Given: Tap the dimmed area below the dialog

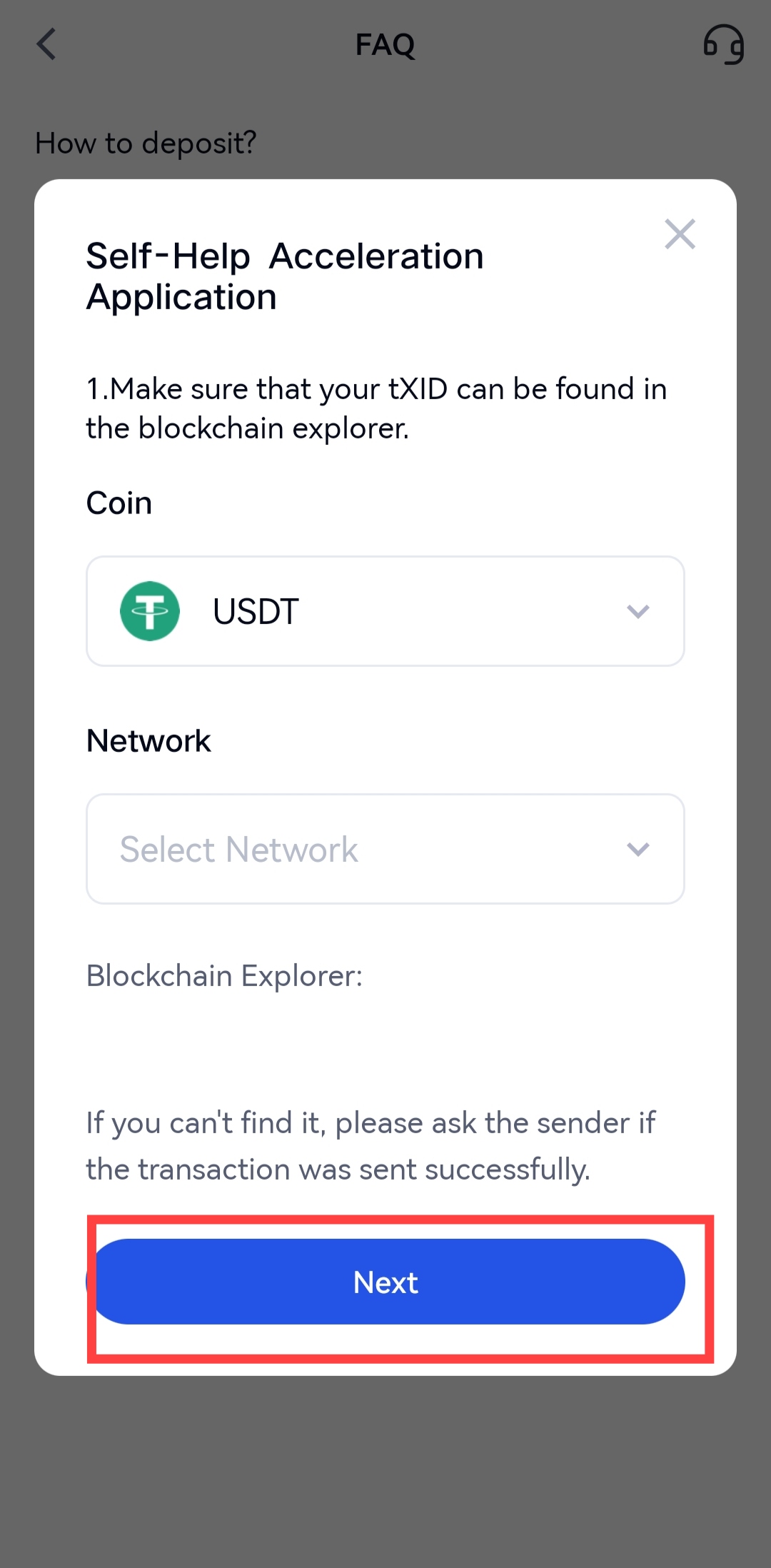Looking at the screenshot, I should click(x=385, y=1471).
